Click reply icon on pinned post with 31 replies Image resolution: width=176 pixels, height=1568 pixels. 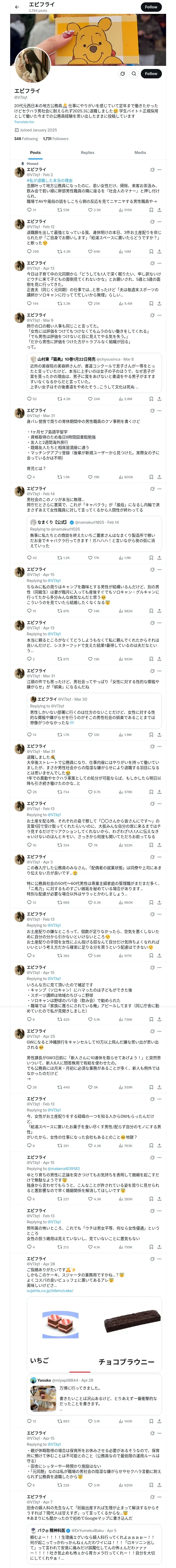[29, 210]
